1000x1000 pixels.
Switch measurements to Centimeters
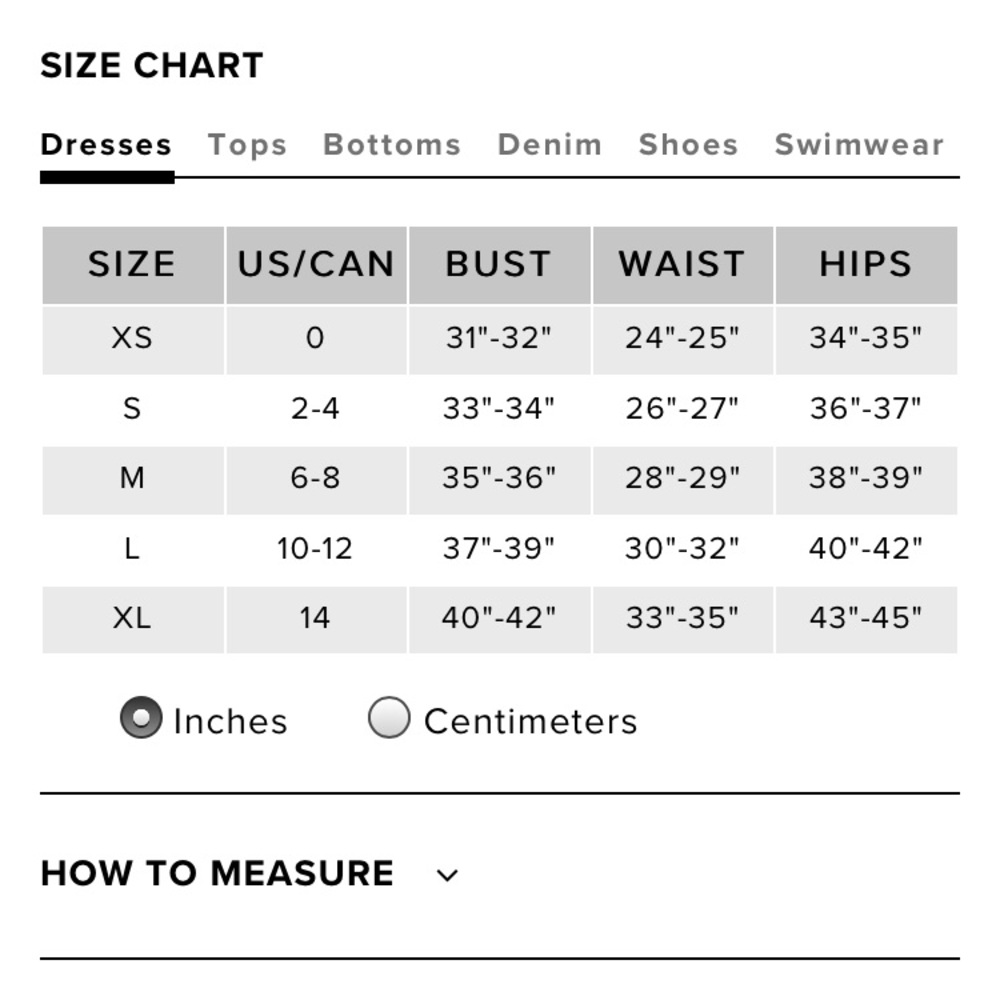[x=388, y=717]
